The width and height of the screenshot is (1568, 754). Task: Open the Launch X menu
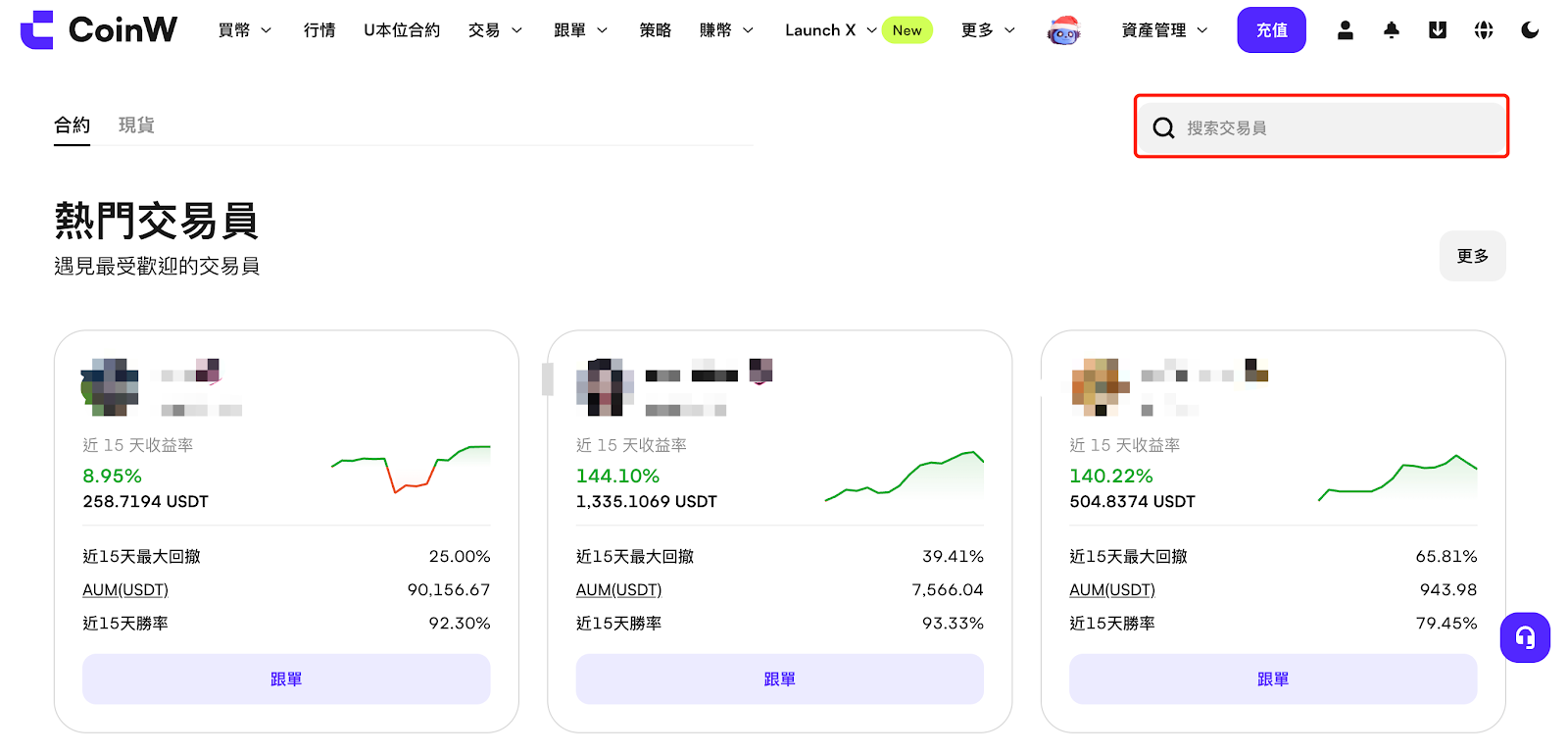click(829, 30)
